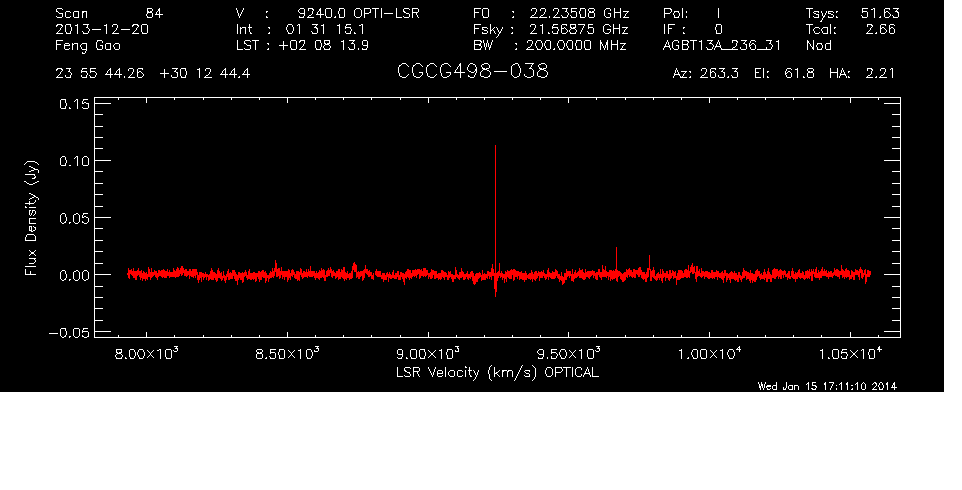
Task: Click the 8.50×10³ x-axis tick label
Action: pyautogui.click(x=287, y=353)
